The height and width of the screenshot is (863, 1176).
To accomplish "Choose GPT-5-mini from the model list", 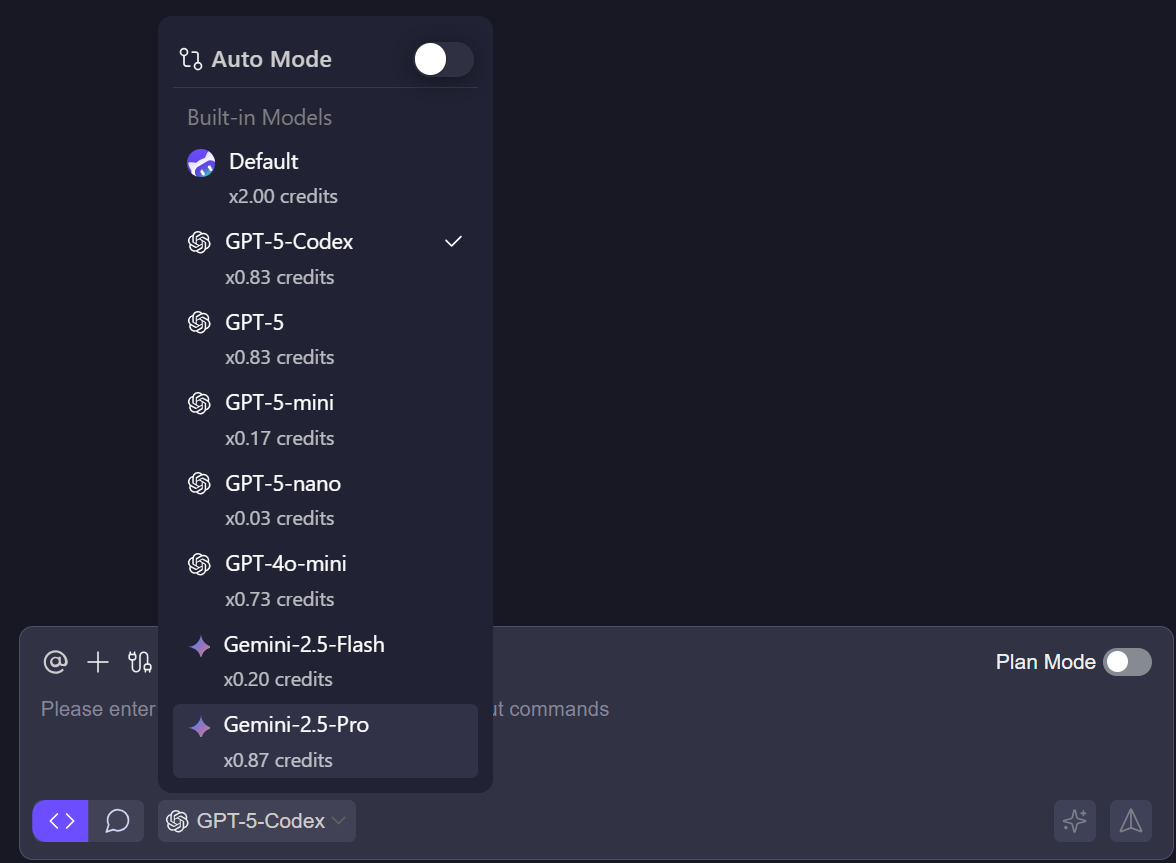I will tap(325, 419).
